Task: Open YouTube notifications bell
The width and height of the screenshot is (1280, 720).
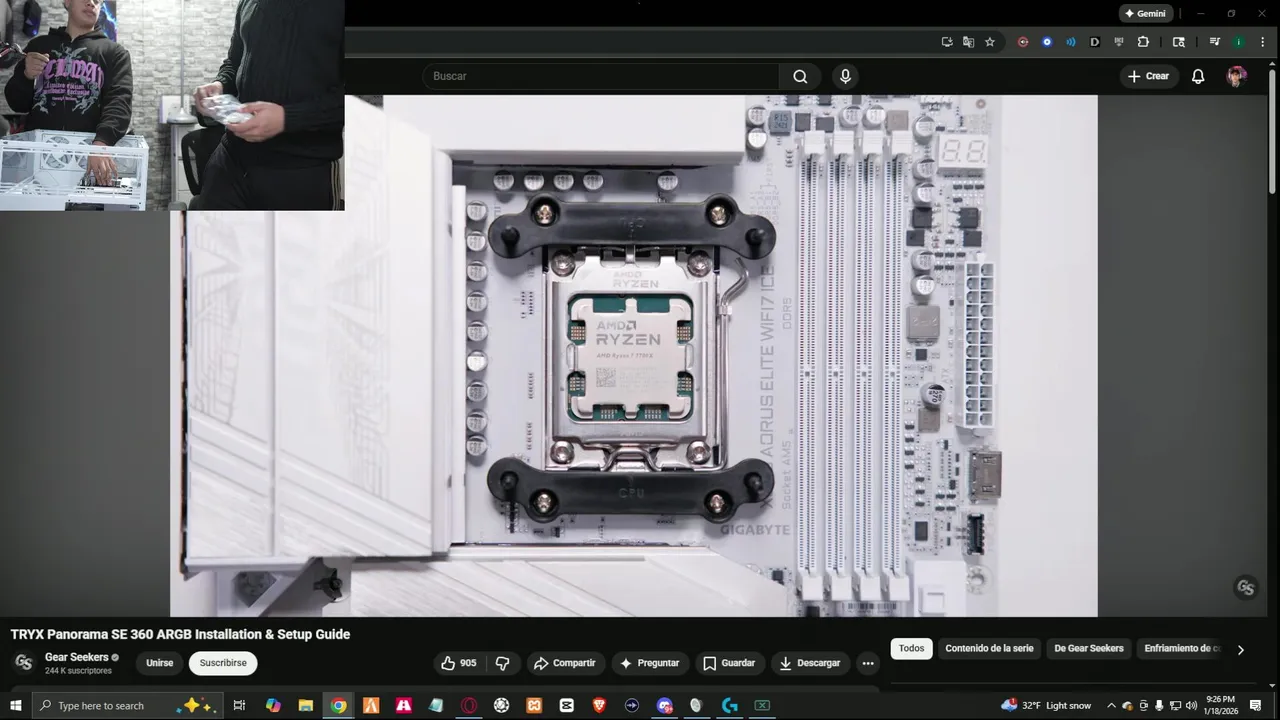Action: [x=1198, y=76]
